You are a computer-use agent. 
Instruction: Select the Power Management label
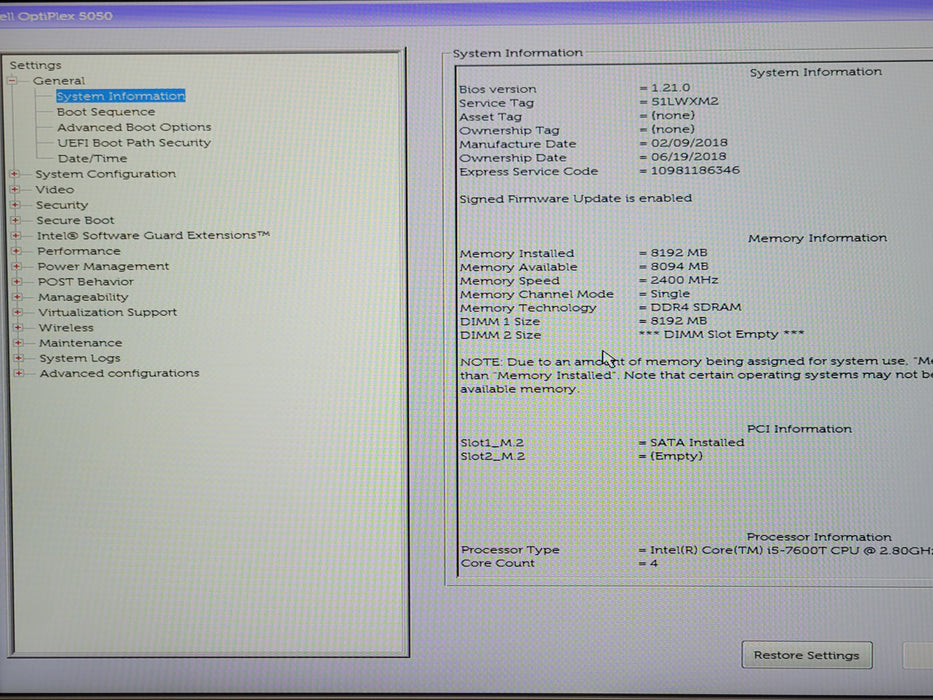point(104,267)
